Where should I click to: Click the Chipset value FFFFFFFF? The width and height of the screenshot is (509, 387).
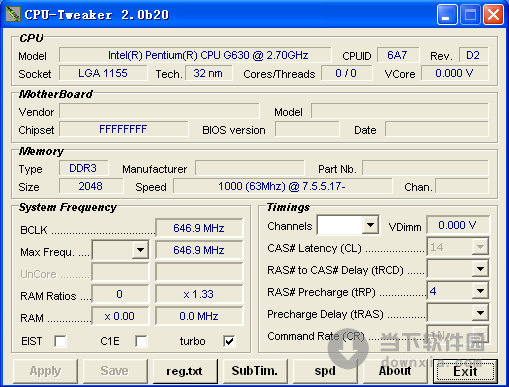[124, 129]
